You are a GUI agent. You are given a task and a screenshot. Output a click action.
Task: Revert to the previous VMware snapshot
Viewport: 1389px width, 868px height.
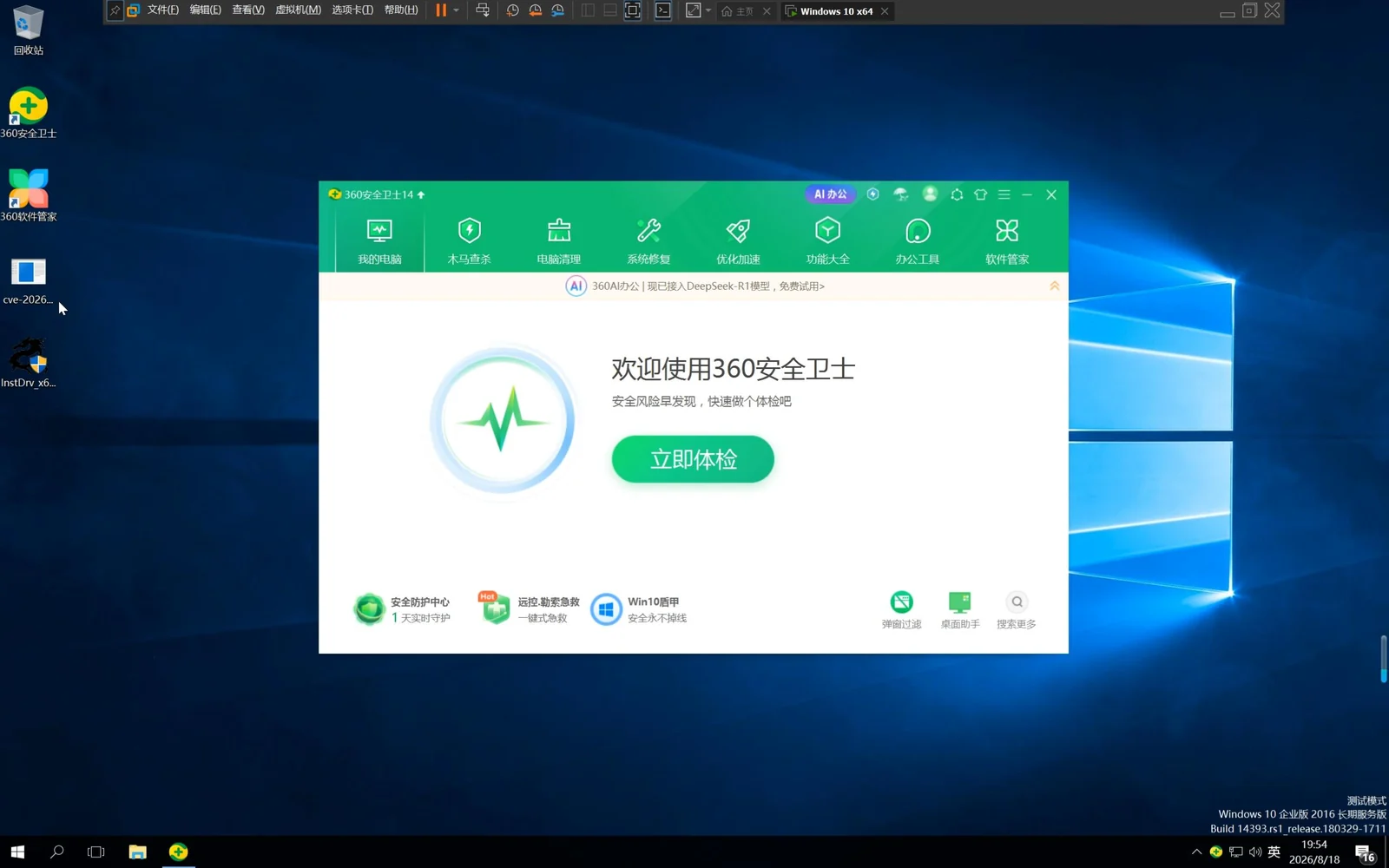point(536,10)
